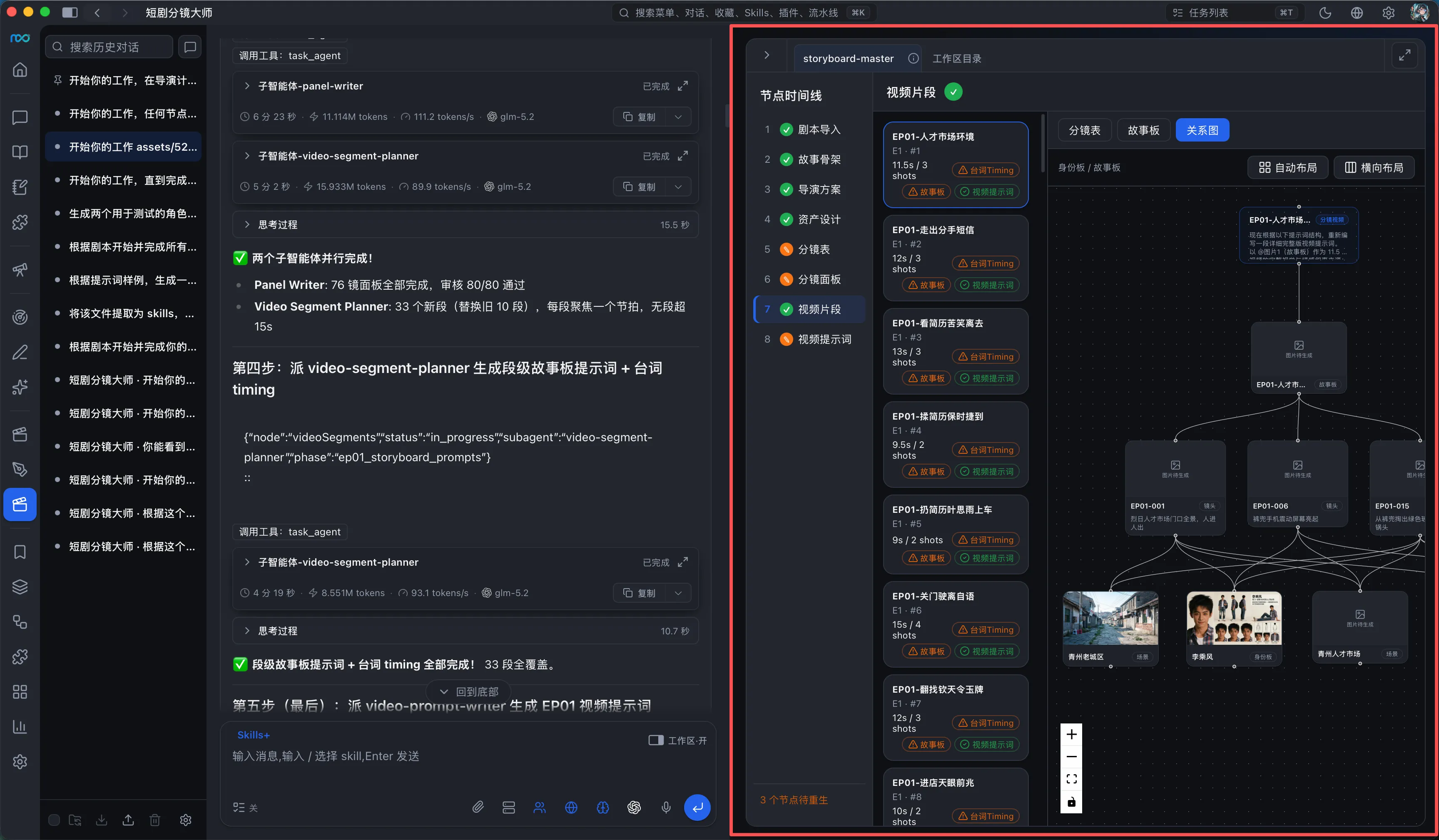Click the 李乘风 character thumbnail node

[x=1234, y=628]
